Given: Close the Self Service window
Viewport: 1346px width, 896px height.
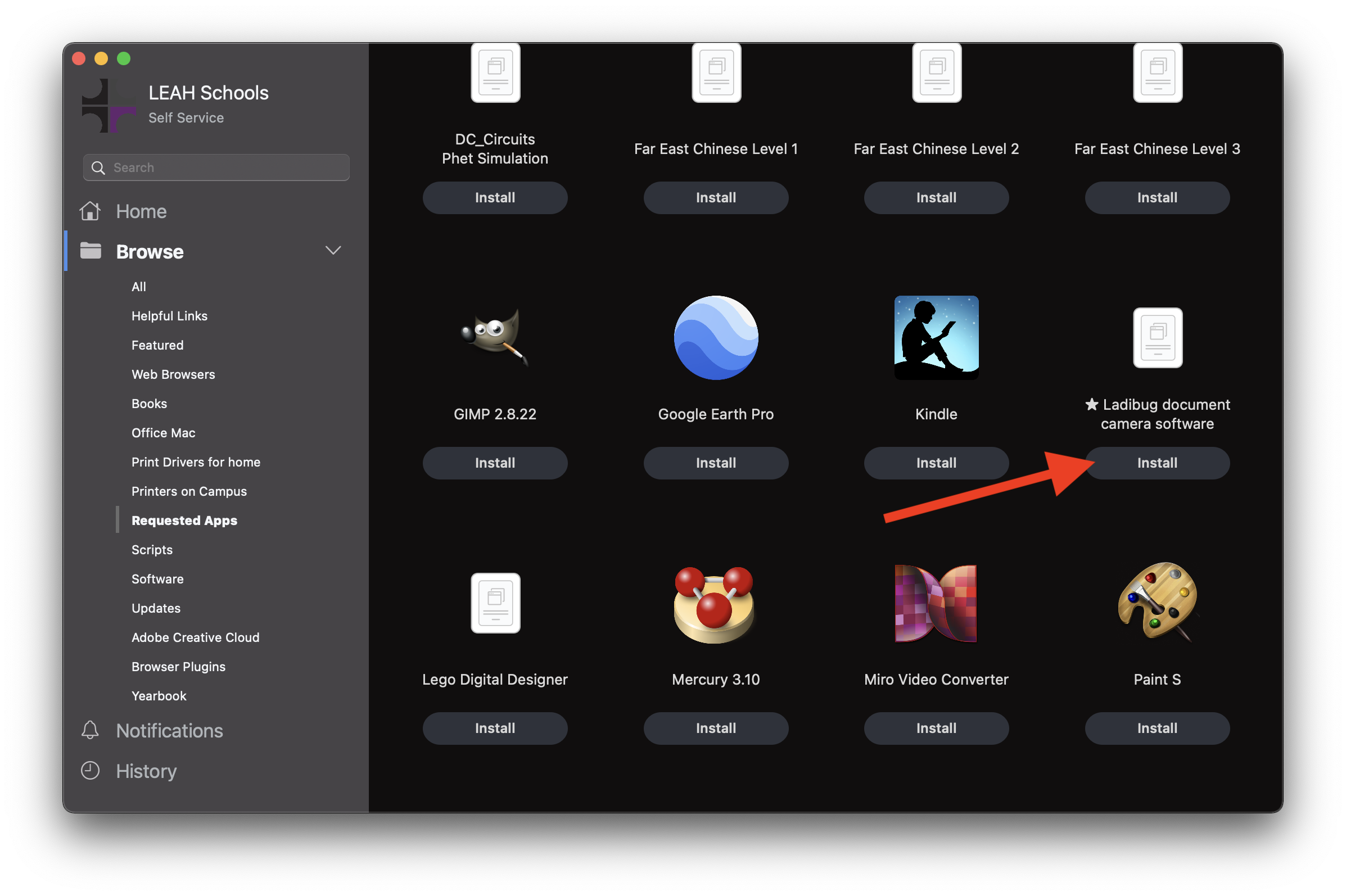Looking at the screenshot, I should point(79,58).
